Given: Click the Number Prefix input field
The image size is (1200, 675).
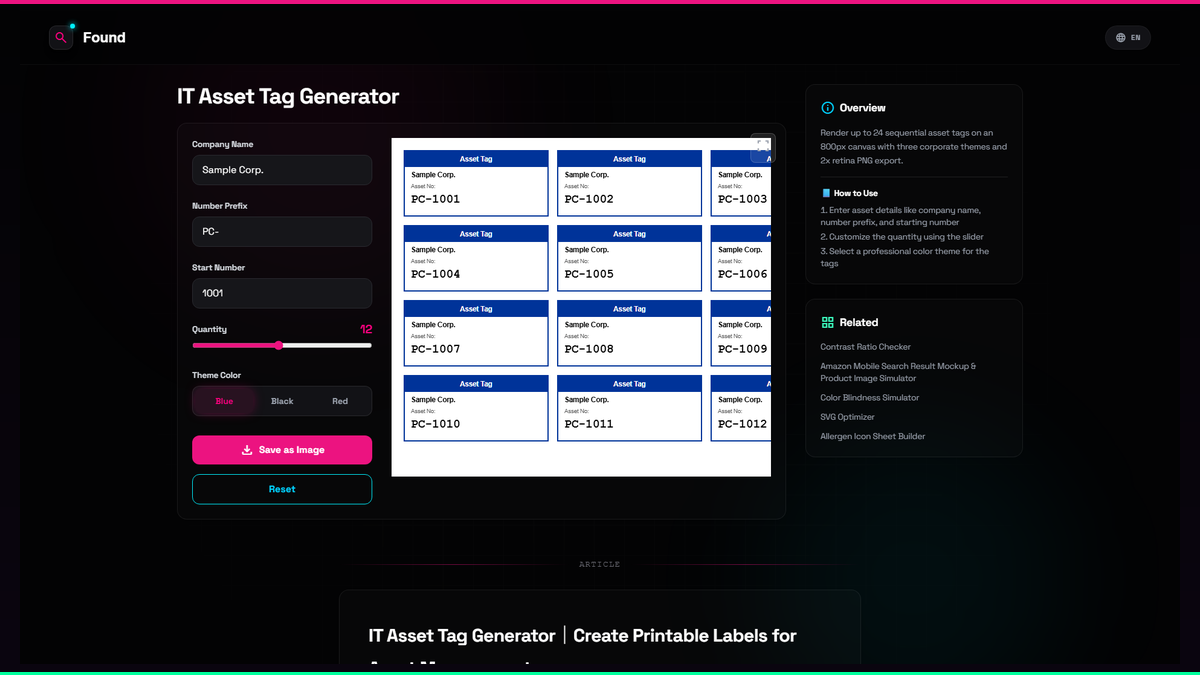Looking at the screenshot, I should pyautogui.click(x=282, y=232).
